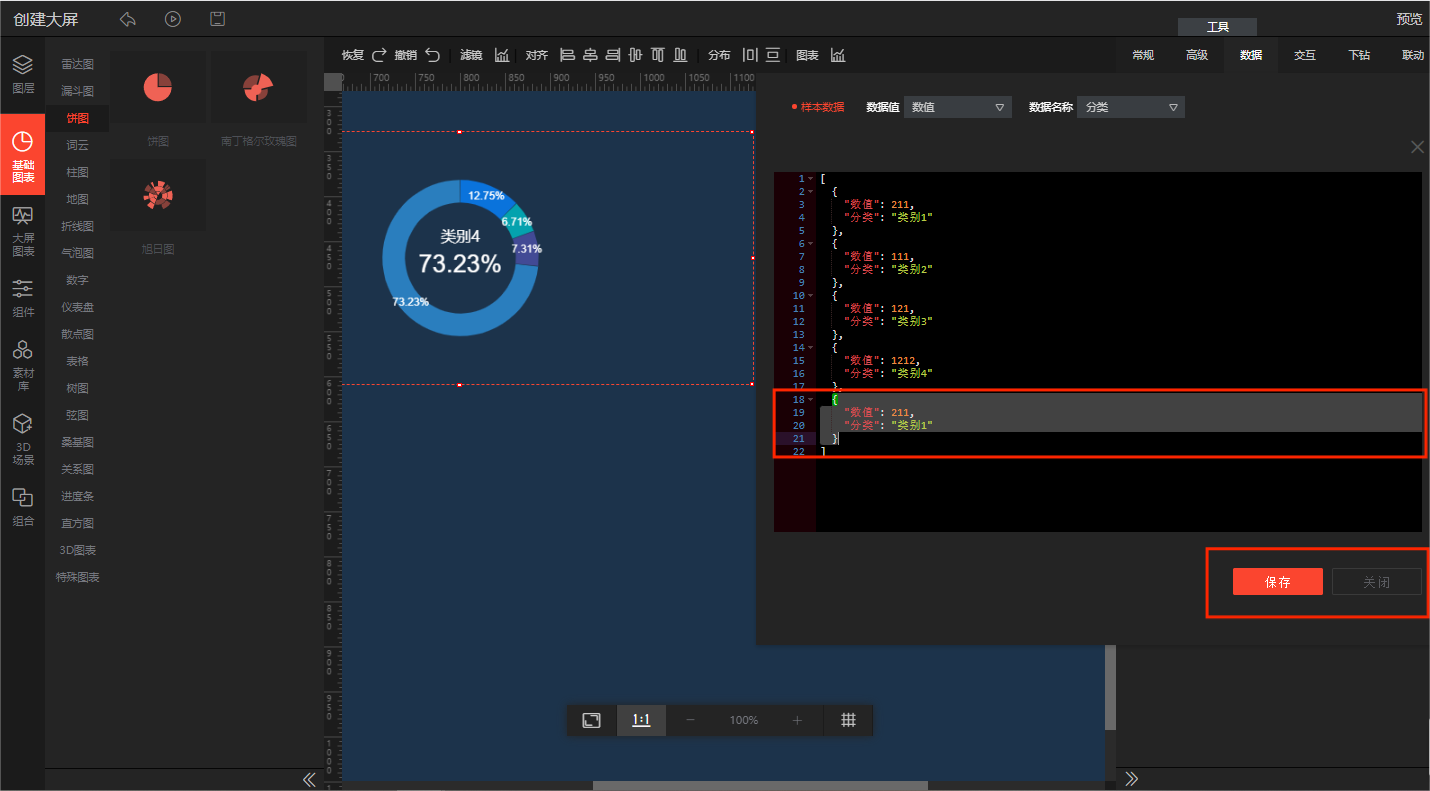Screen dimensions: 1430x791
Task: Click the distribute horizontally icon
Action: tap(750, 55)
